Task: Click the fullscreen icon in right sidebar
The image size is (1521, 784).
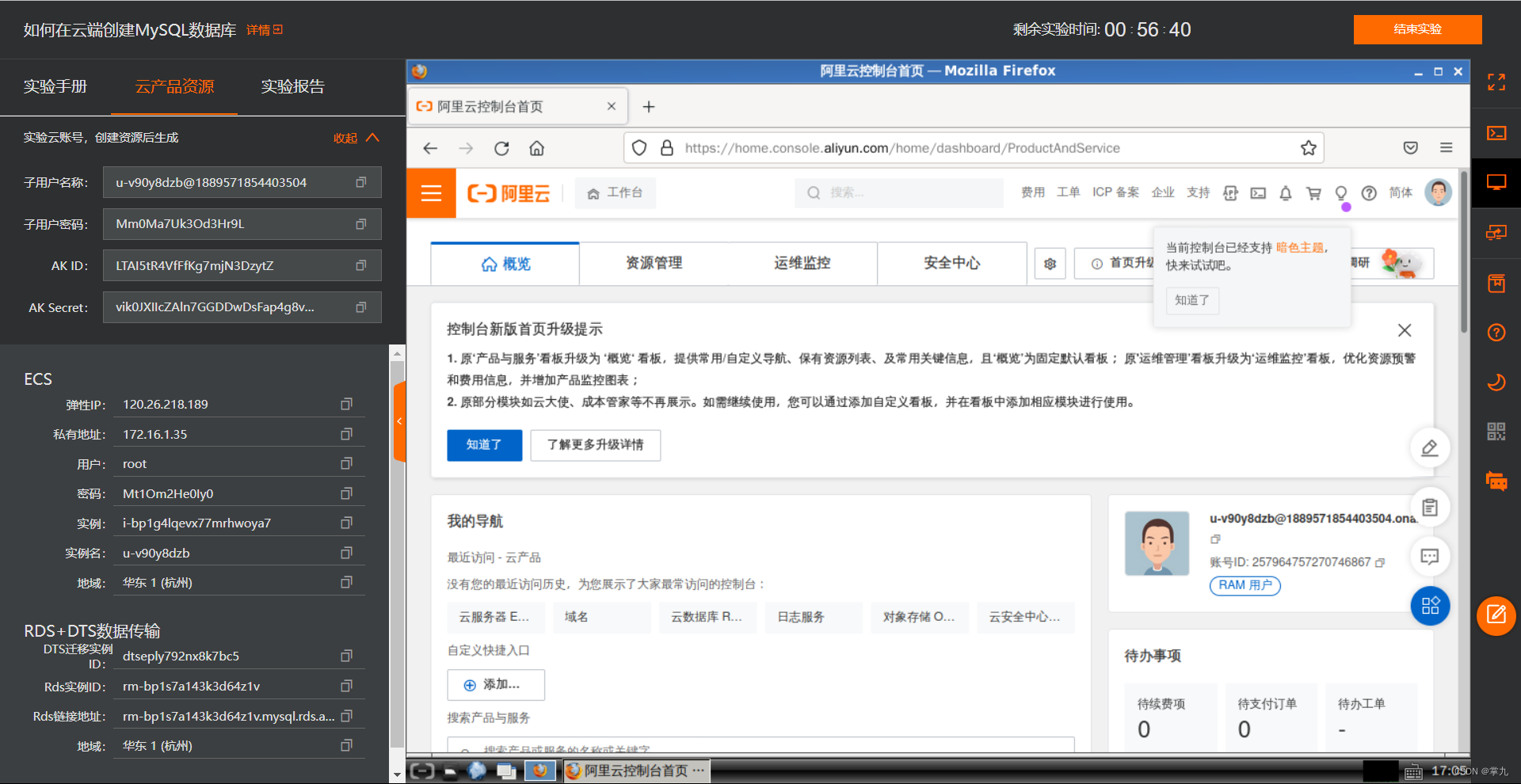Action: click(1496, 82)
